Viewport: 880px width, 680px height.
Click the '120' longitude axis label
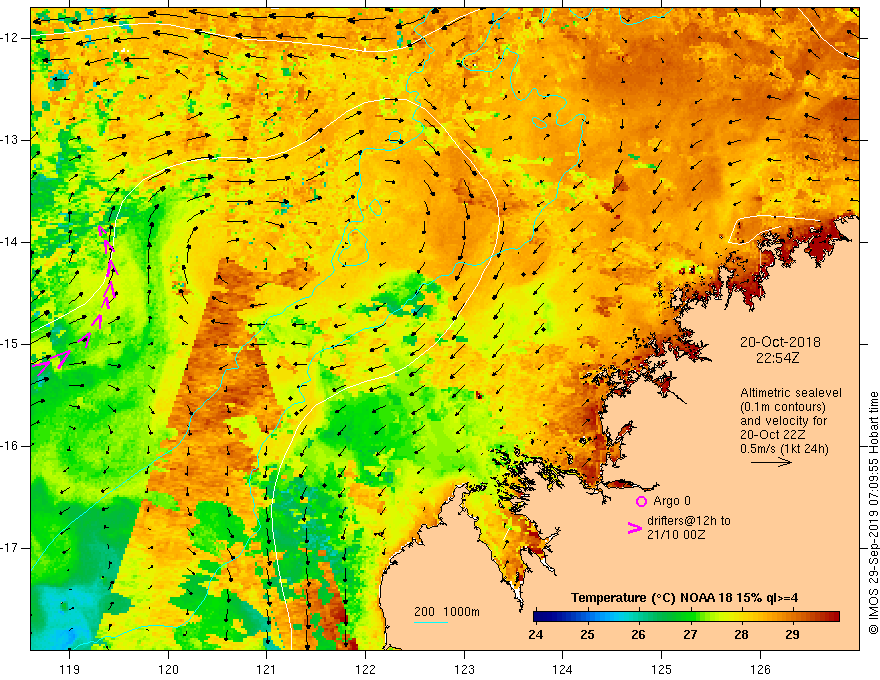(168, 669)
